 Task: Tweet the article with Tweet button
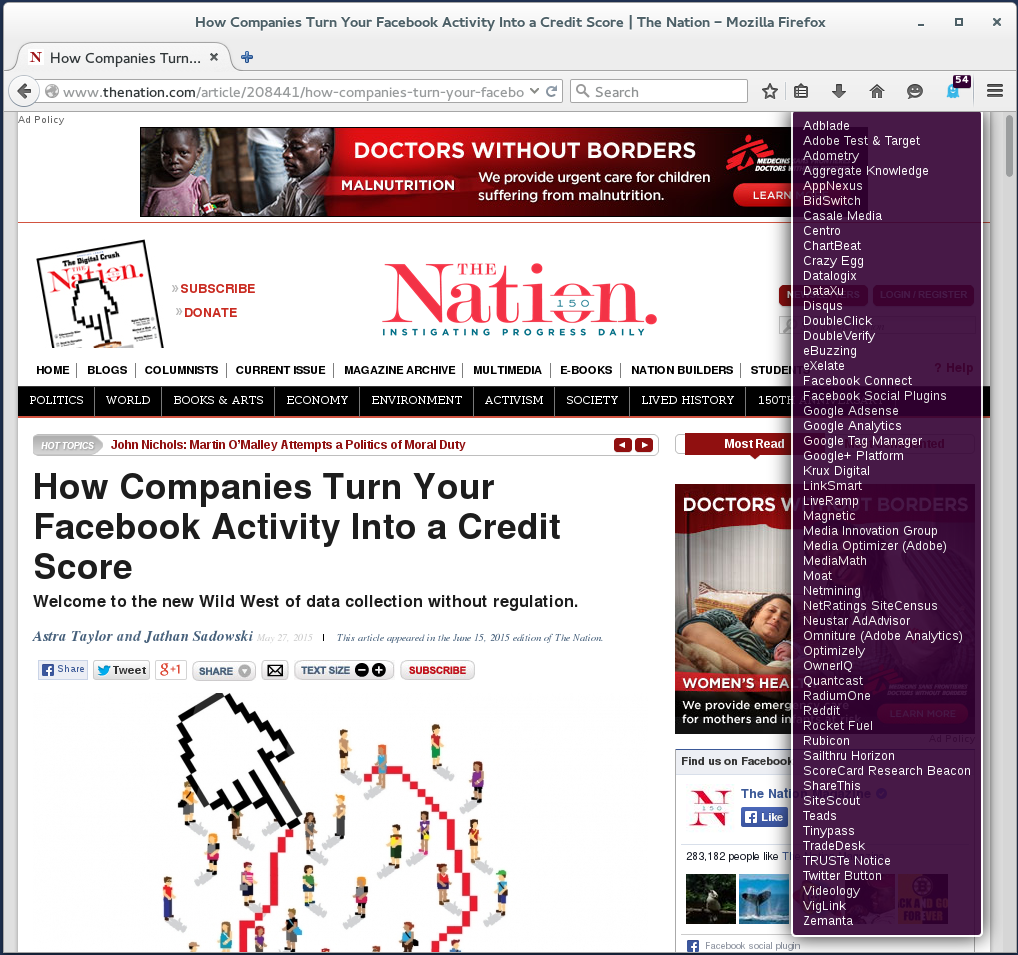tap(121, 670)
